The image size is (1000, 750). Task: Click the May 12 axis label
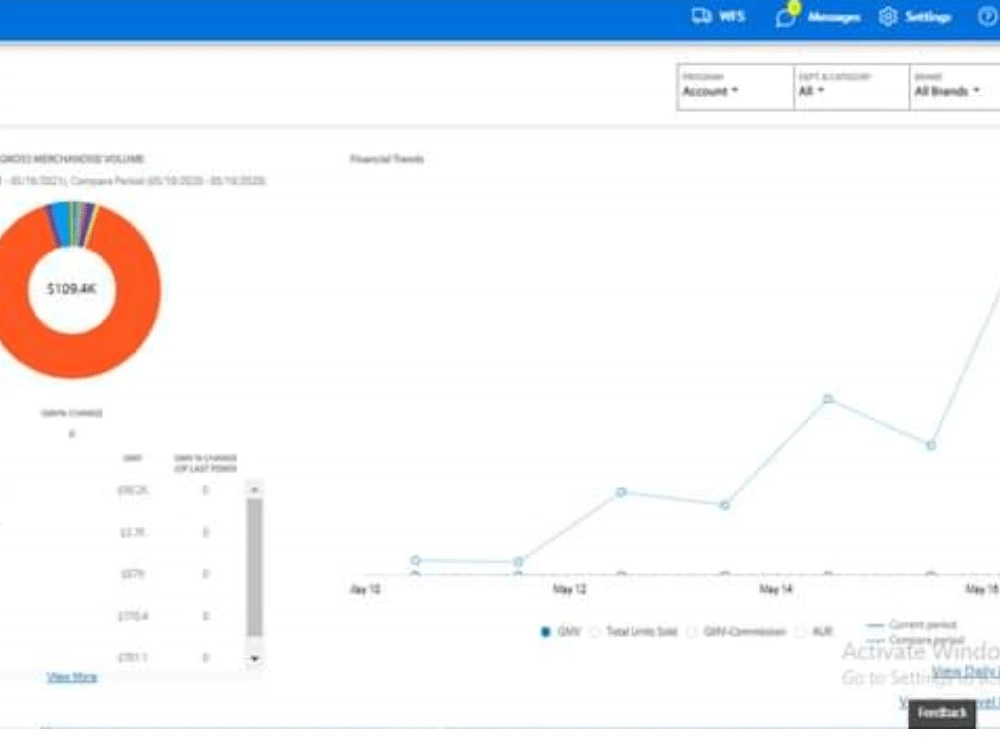[x=570, y=589]
